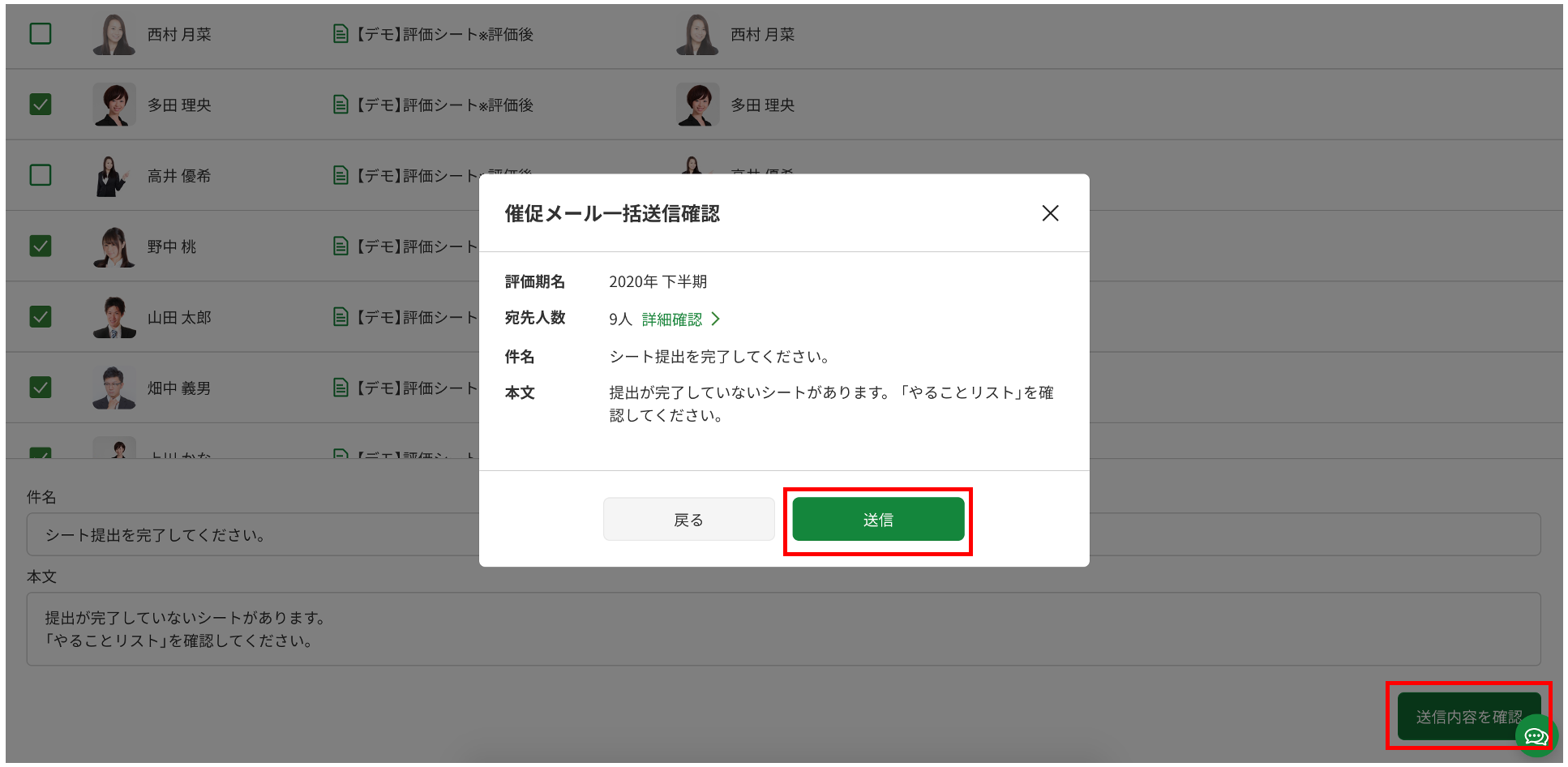Viewport: 1568px width, 767px height.
Task: Click evaluator avatar of 多田 理央 on right
Action: (x=698, y=105)
